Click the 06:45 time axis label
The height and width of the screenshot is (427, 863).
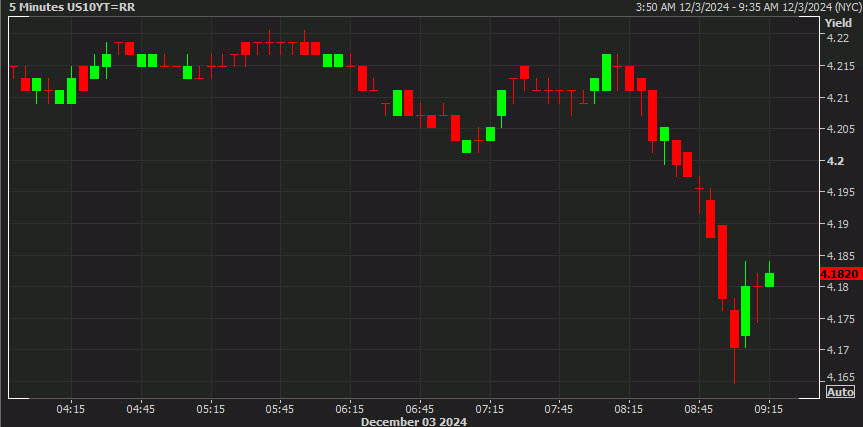(x=420, y=409)
